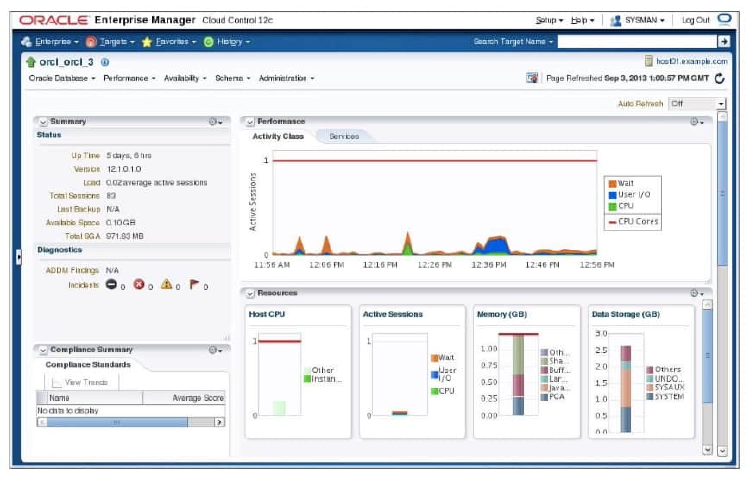The image size is (750, 480).
Task: Click the SYSMAN user avatar icon
Action: [x=616, y=21]
